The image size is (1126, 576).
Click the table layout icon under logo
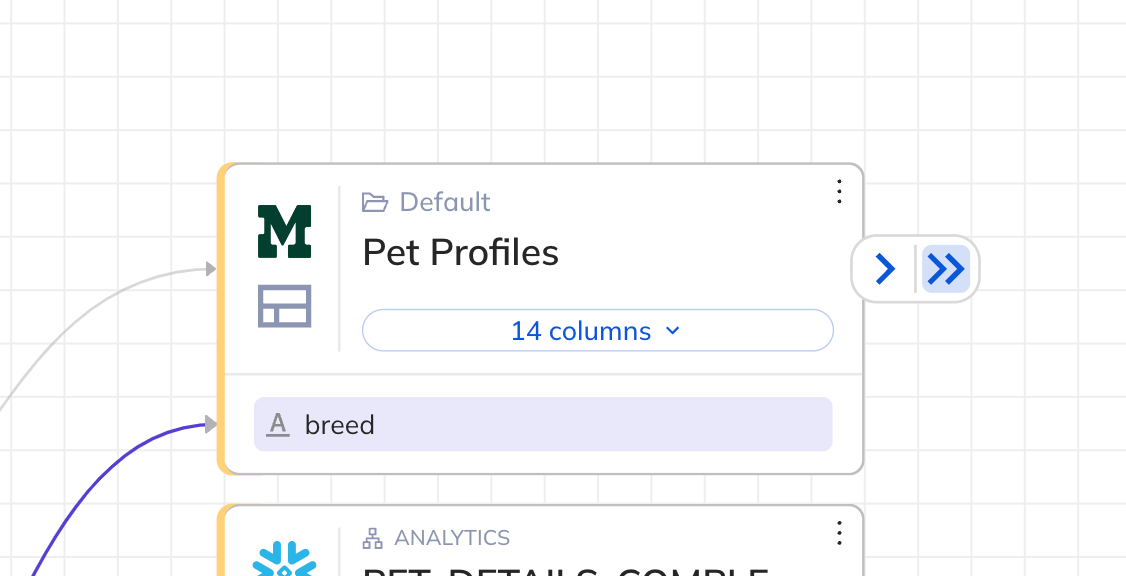[285, 306]
